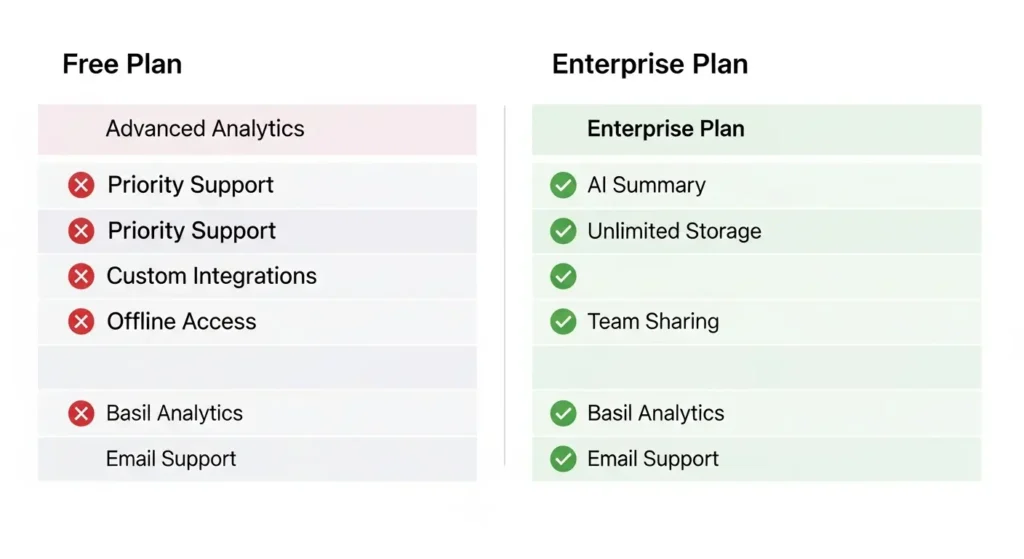
Task: Select the AI Summary feature label
Action: pyautogui.click(x=646, y=185)
